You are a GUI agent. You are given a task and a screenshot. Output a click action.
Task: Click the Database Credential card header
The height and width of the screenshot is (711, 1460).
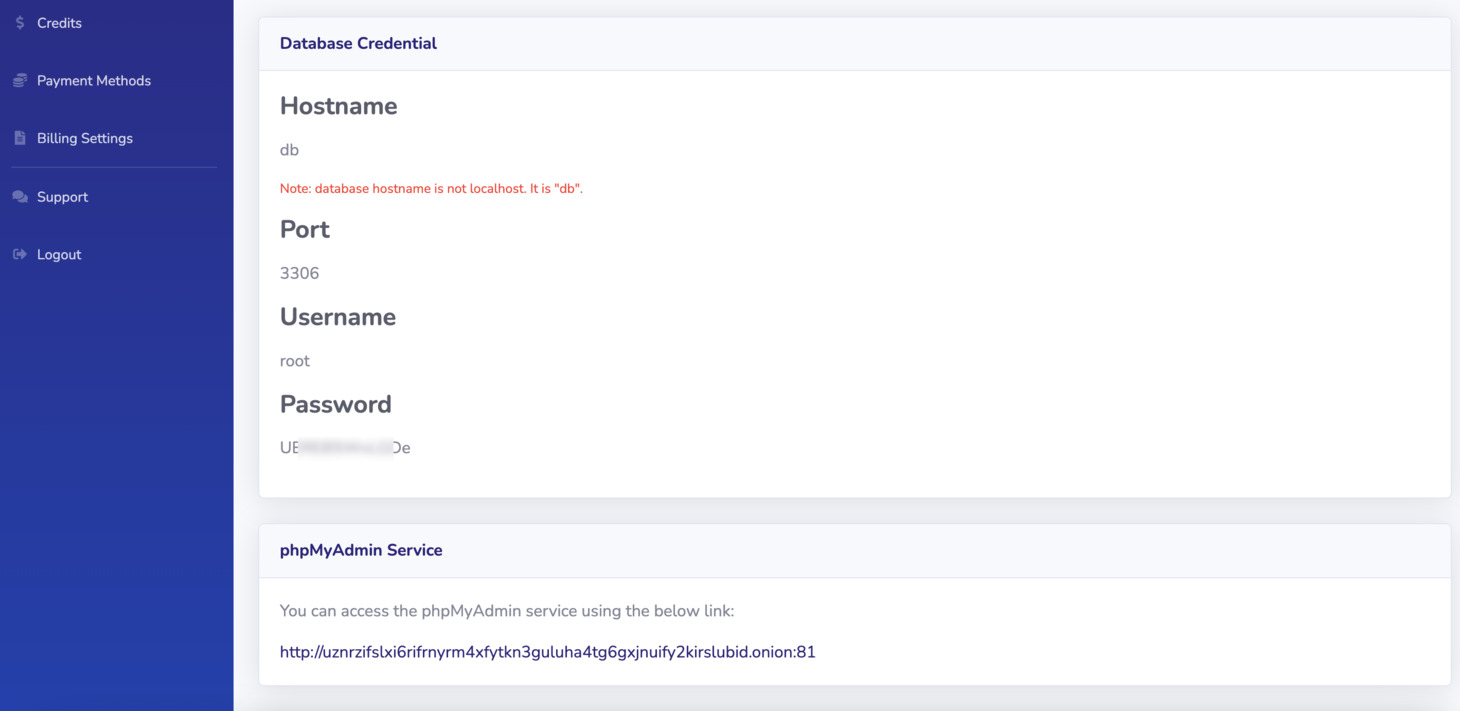[x=854, y=44]
